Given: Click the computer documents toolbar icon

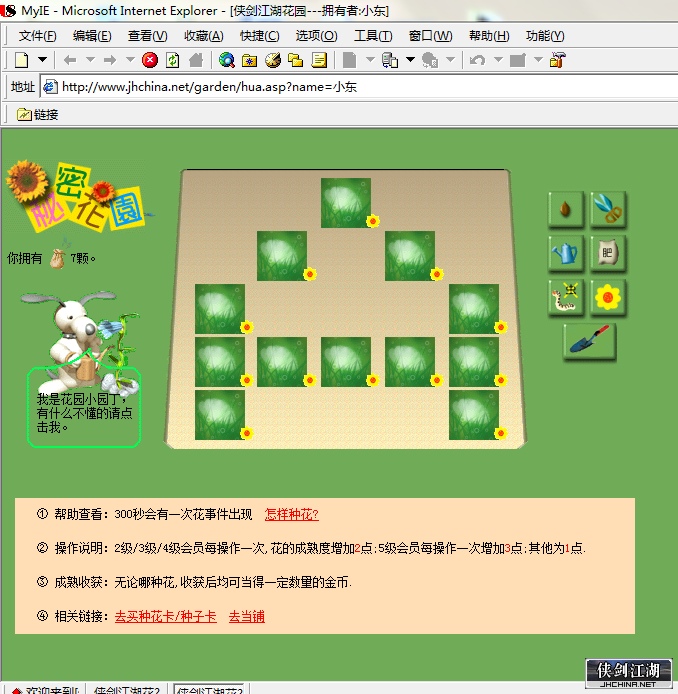Looking at the screenshot, I should [x=389, y=60].
